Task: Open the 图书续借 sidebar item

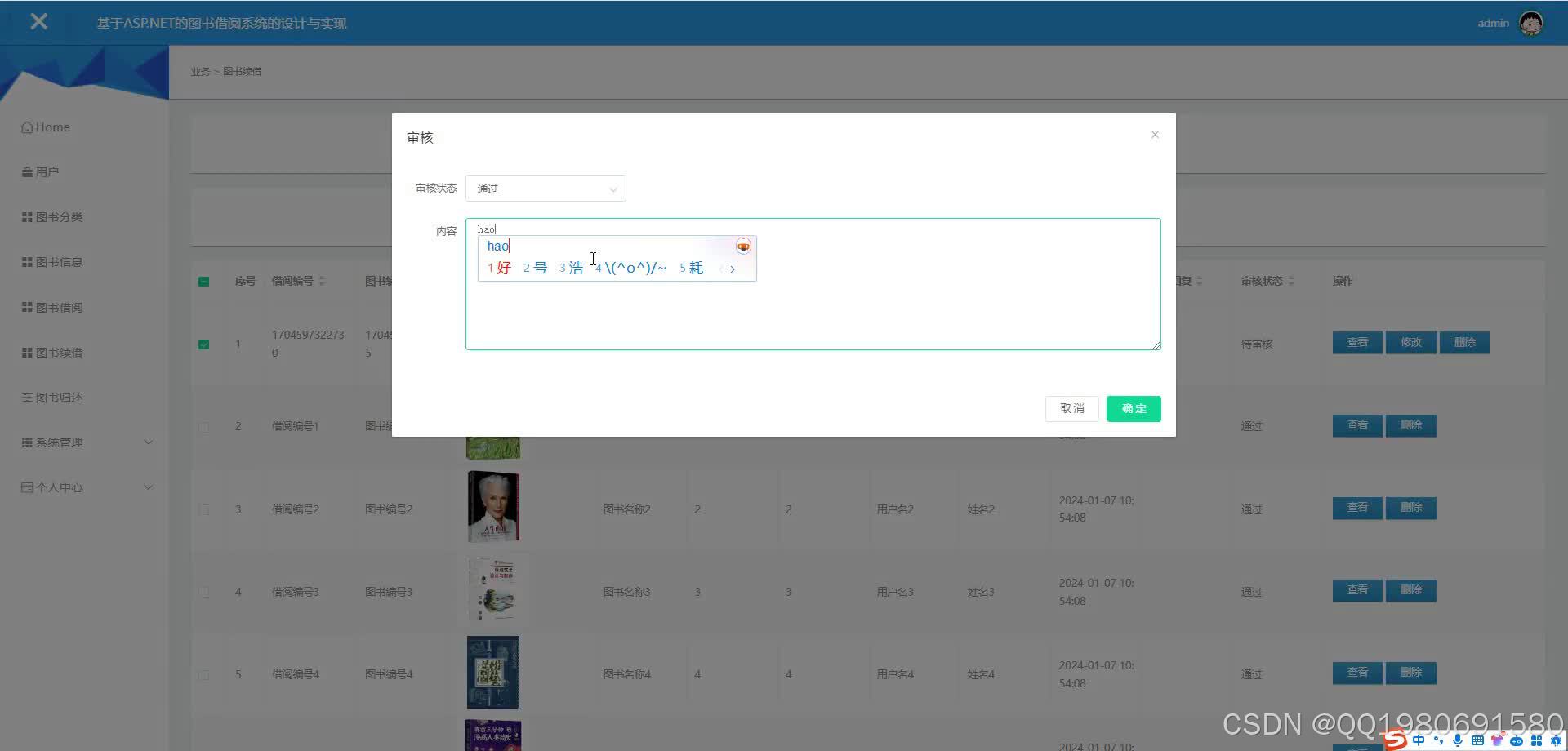Action: tap(52, 353)
